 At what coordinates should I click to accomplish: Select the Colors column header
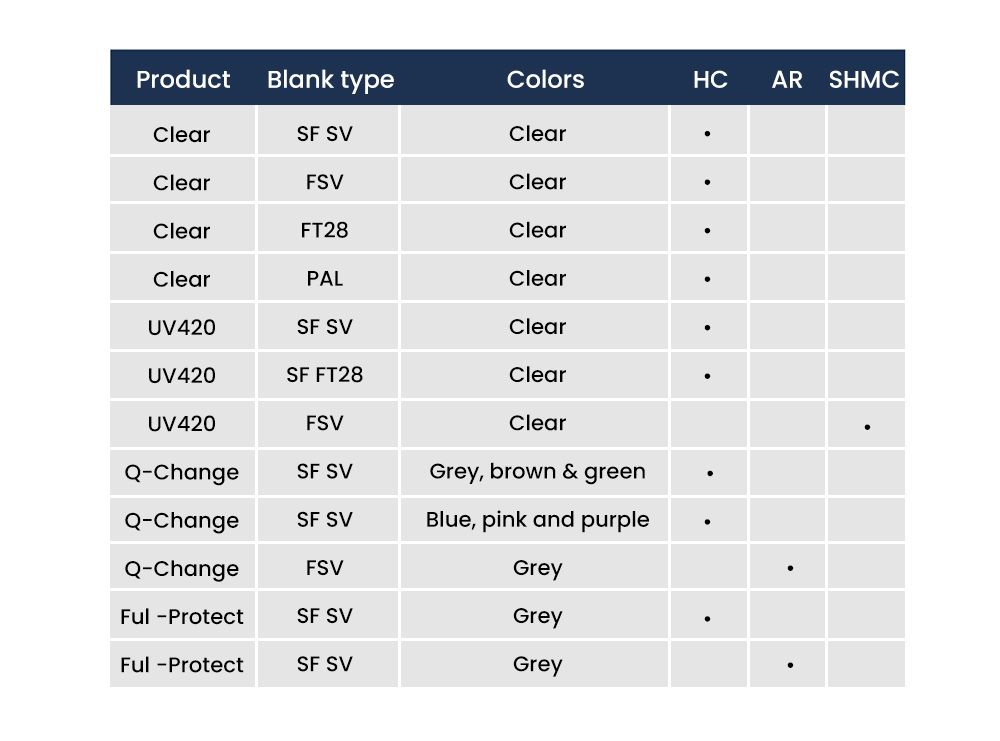click(545, 80)
